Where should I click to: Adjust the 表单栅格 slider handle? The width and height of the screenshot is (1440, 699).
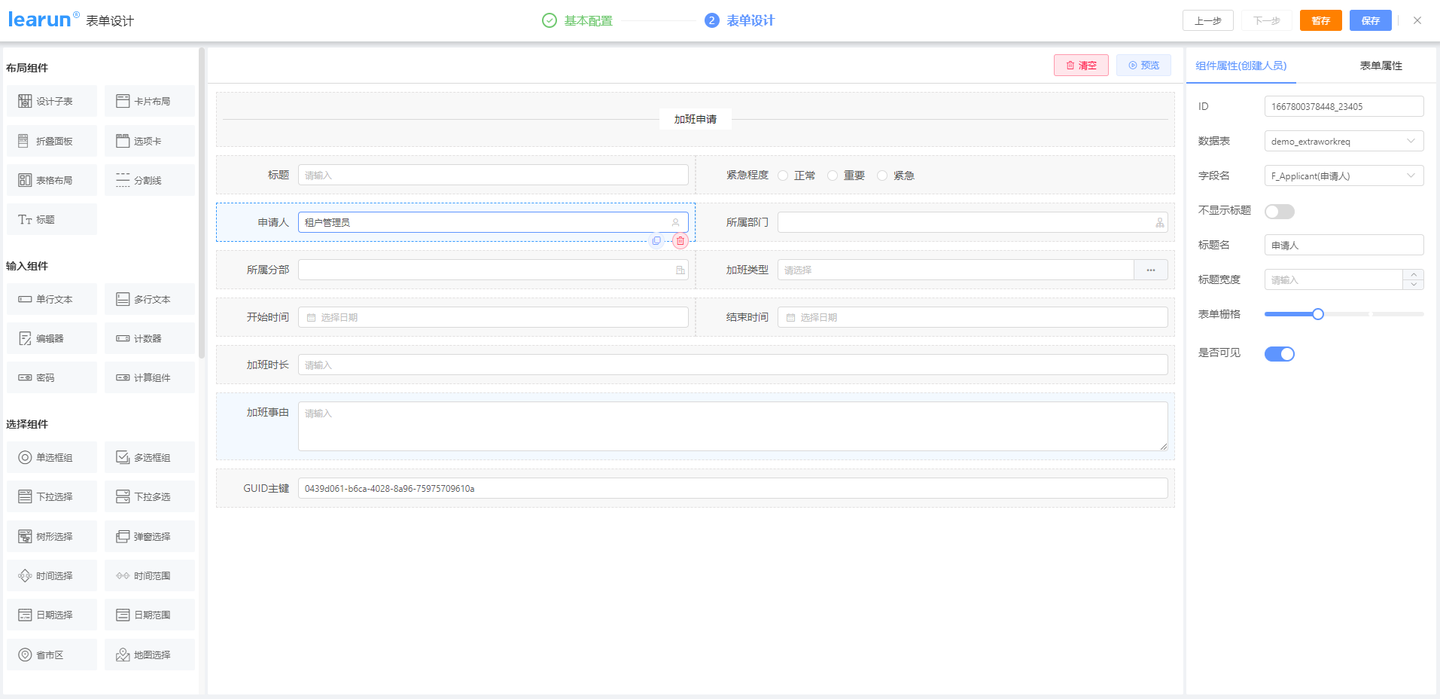click(1318, 314)
